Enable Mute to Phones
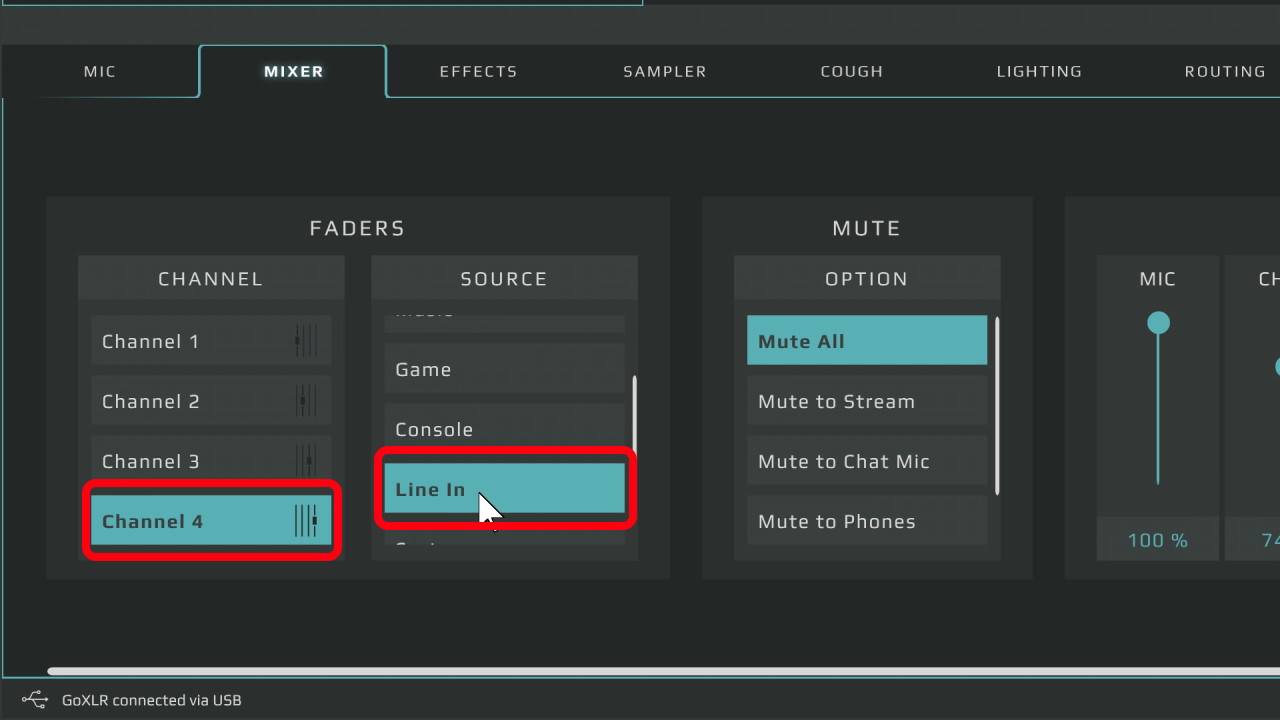This screenshot has height=720, width=1280. (x=866, y=521)
